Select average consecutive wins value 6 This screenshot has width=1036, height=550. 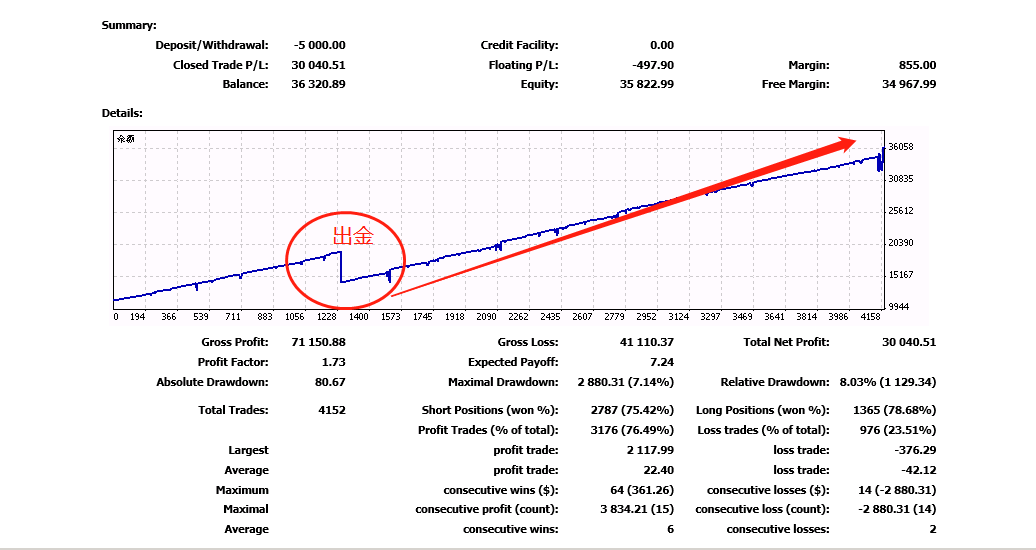(671, 529)
